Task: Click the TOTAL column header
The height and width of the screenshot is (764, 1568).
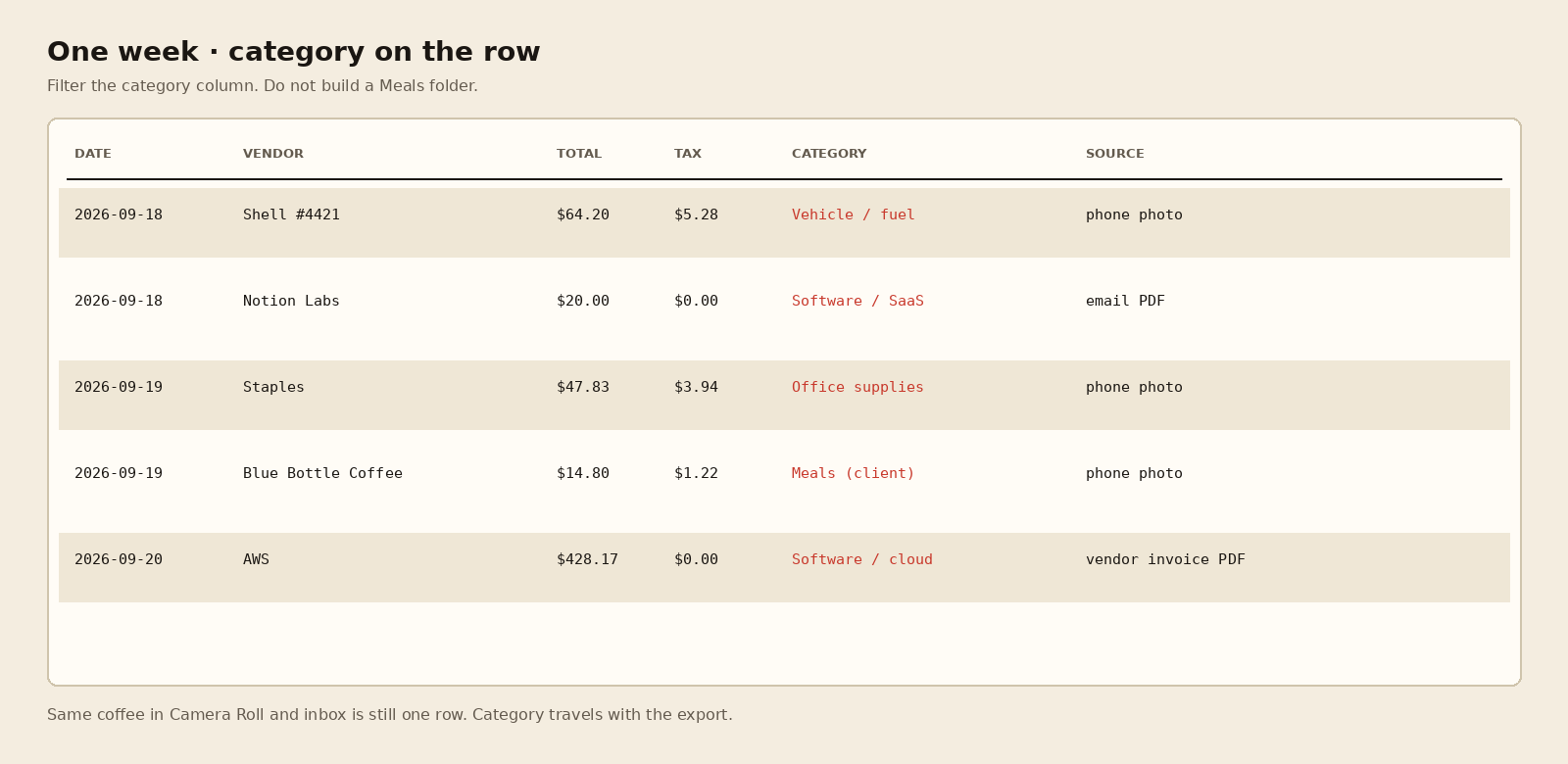Action: pyautogui.click(x=579, y=154)
